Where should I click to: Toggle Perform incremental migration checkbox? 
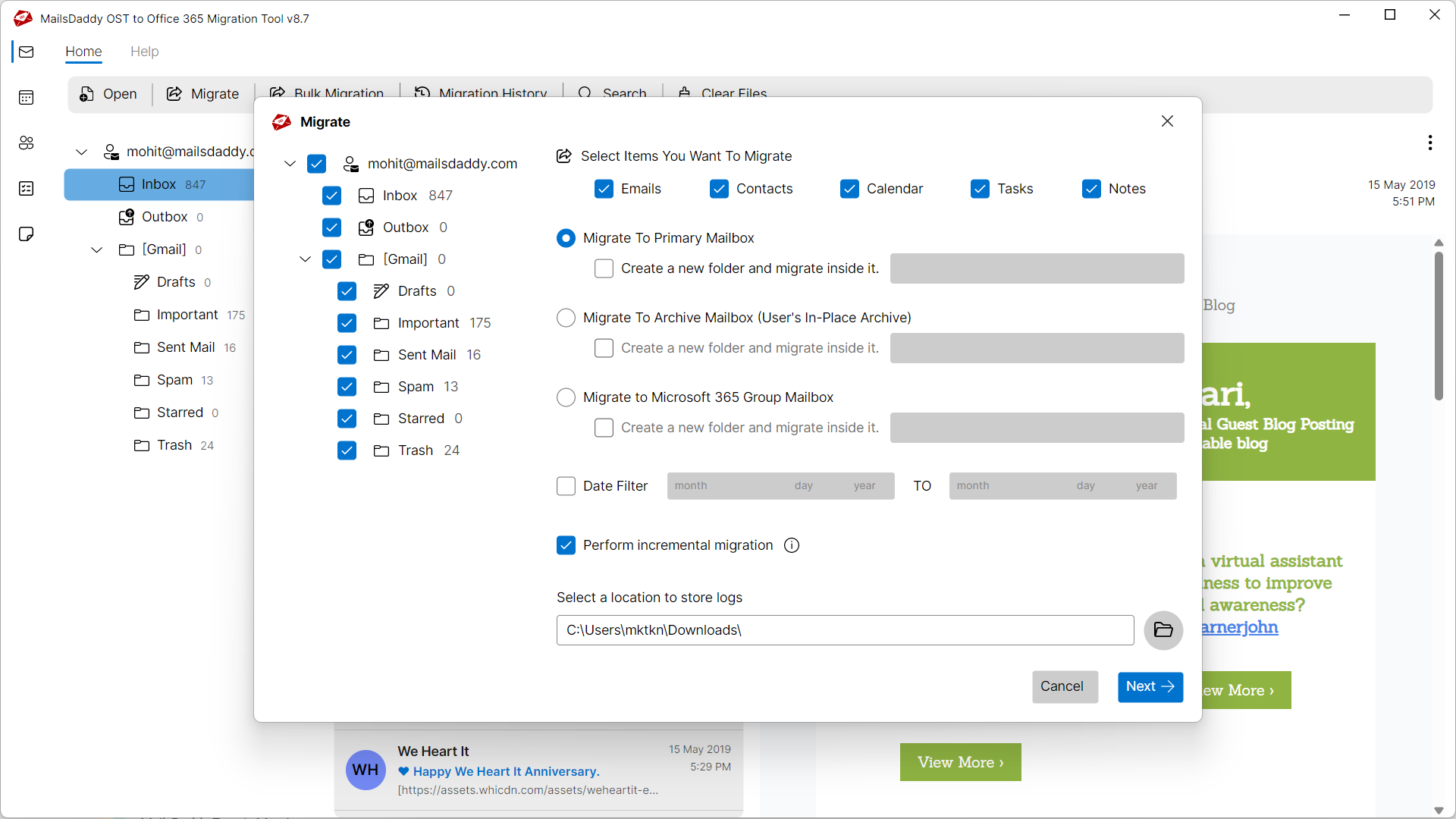tap(566, 545)
